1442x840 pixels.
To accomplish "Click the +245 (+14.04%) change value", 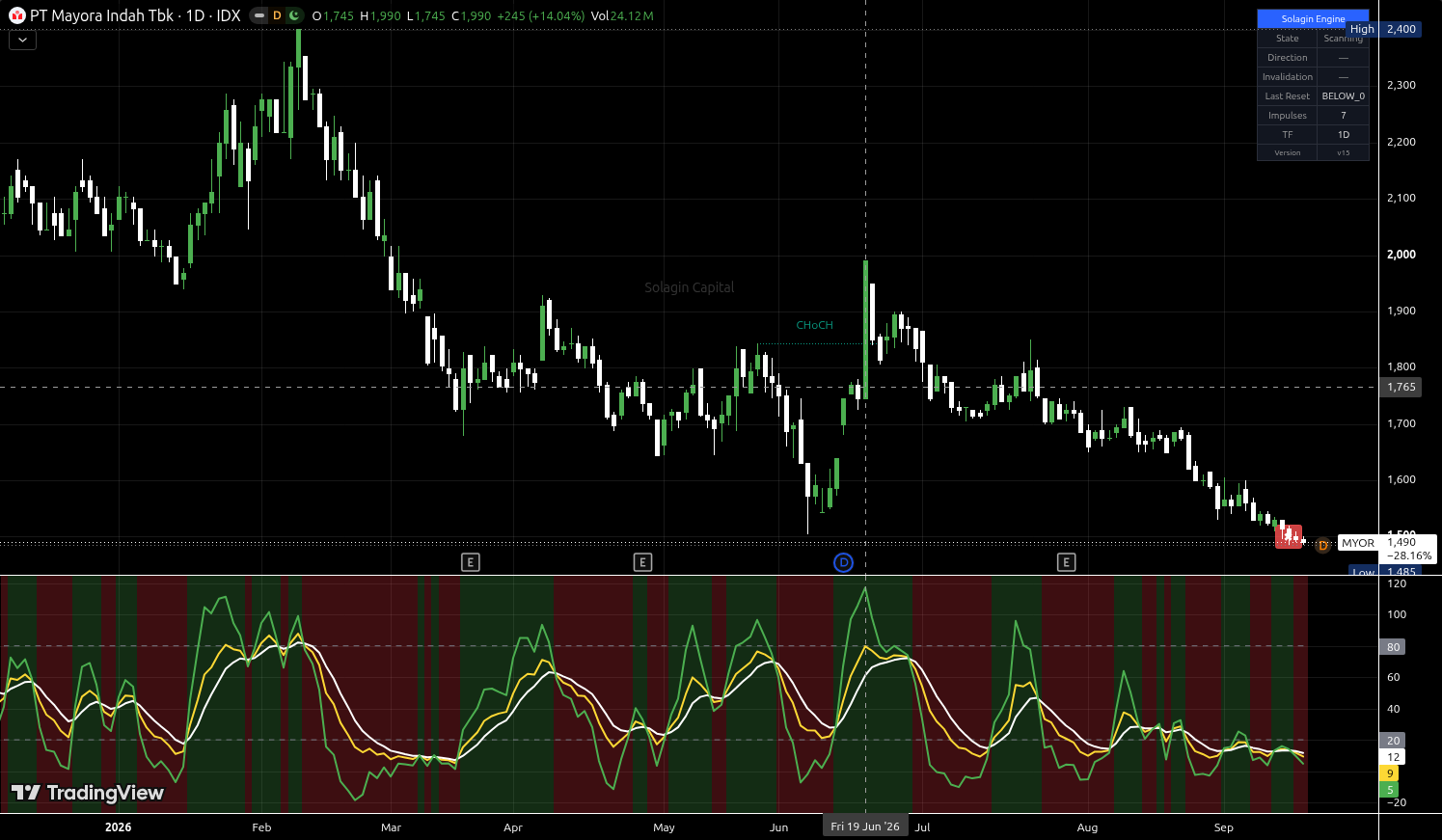I will click(x=540, y=16).
